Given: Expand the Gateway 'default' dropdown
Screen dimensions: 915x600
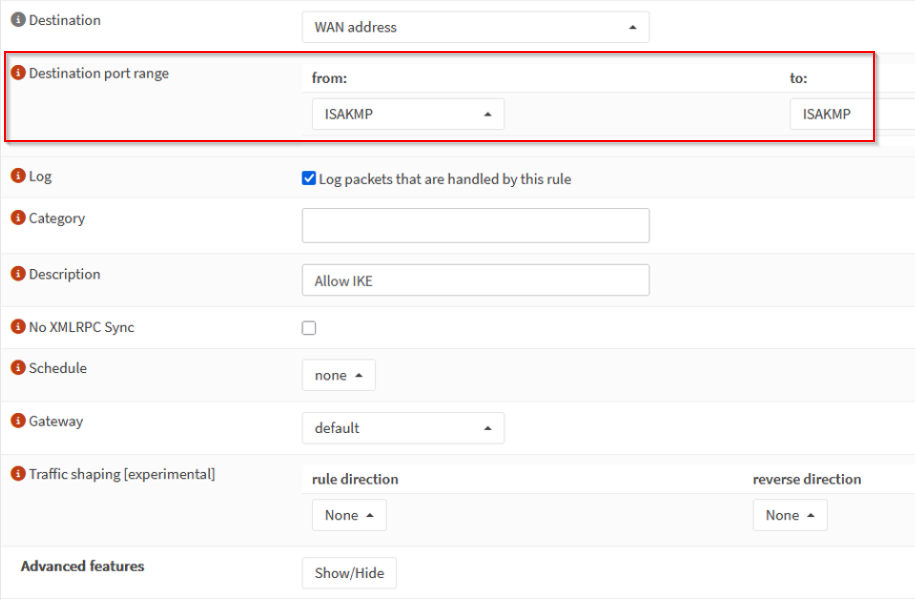Looking at the screenshot, I should point(402,428).
